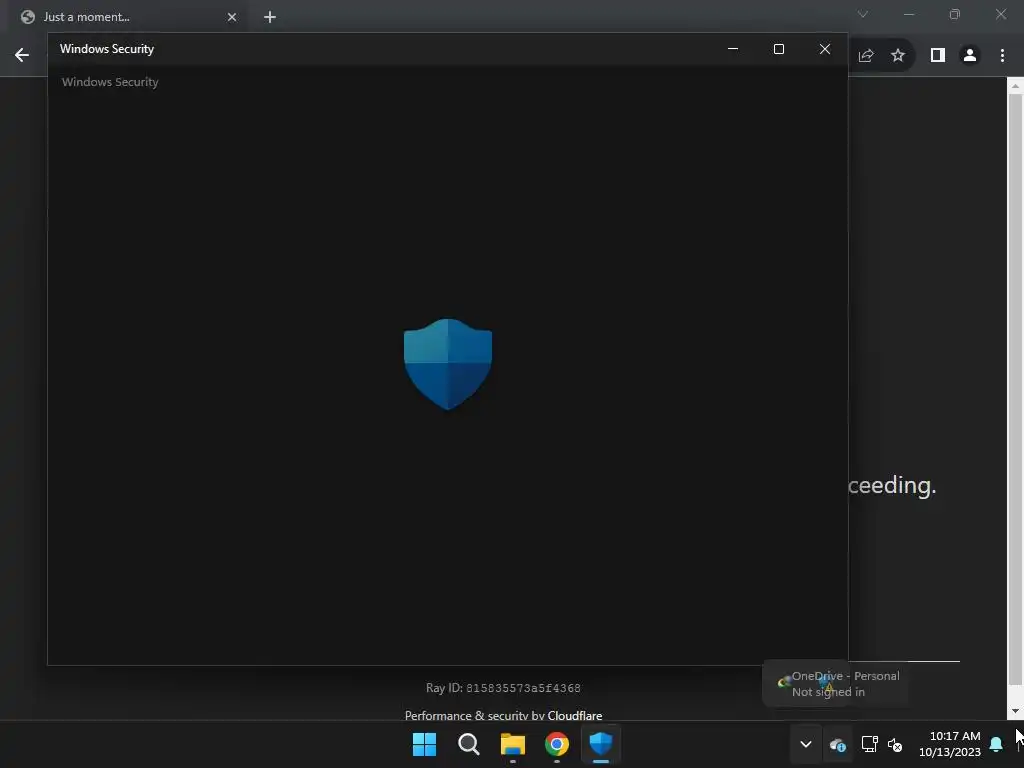Toggle the Chrome side panel
Viewport: 1024px width, 768px height.
(x=938, y=55)
